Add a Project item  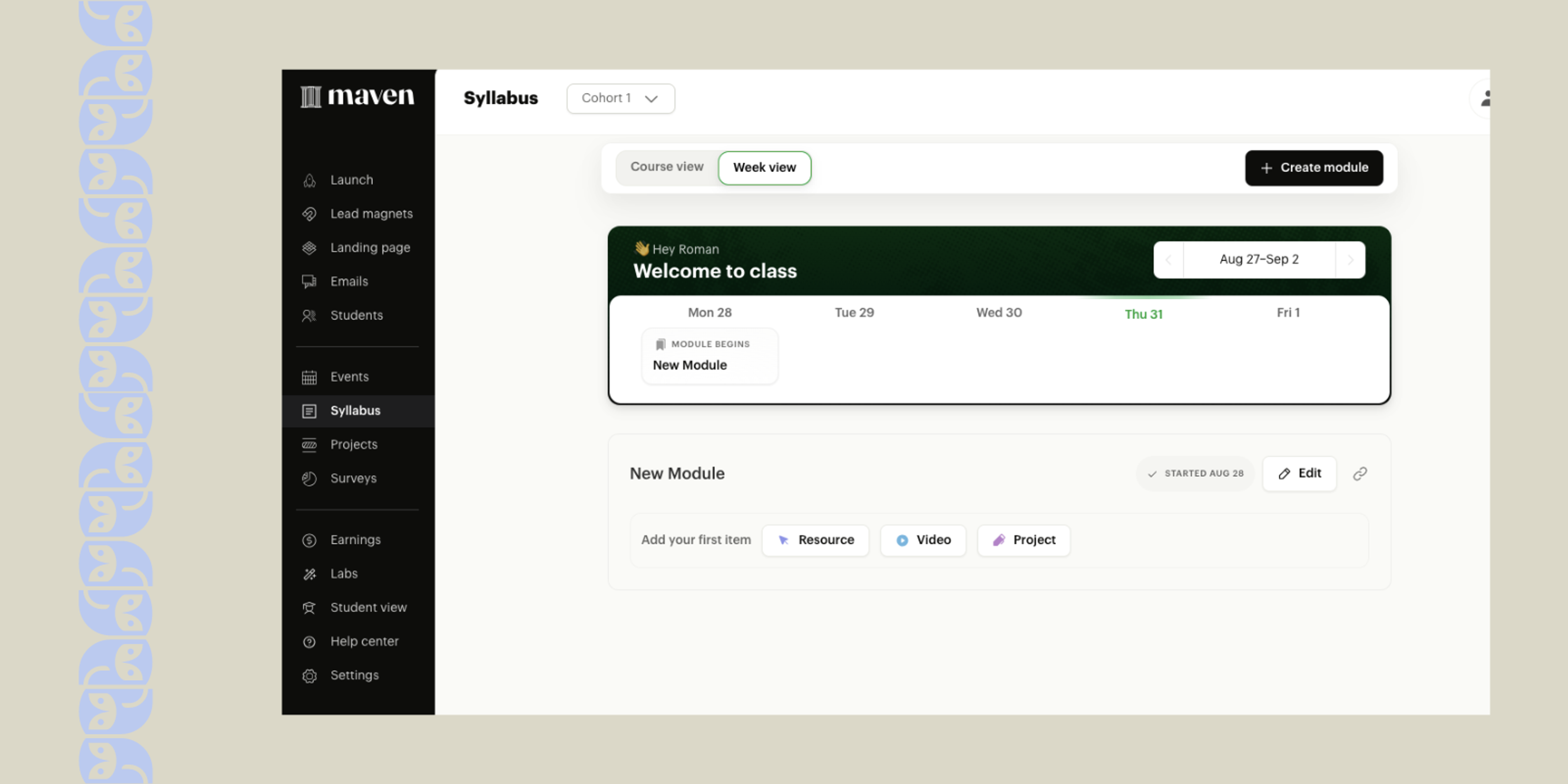tap(1023, 541)
